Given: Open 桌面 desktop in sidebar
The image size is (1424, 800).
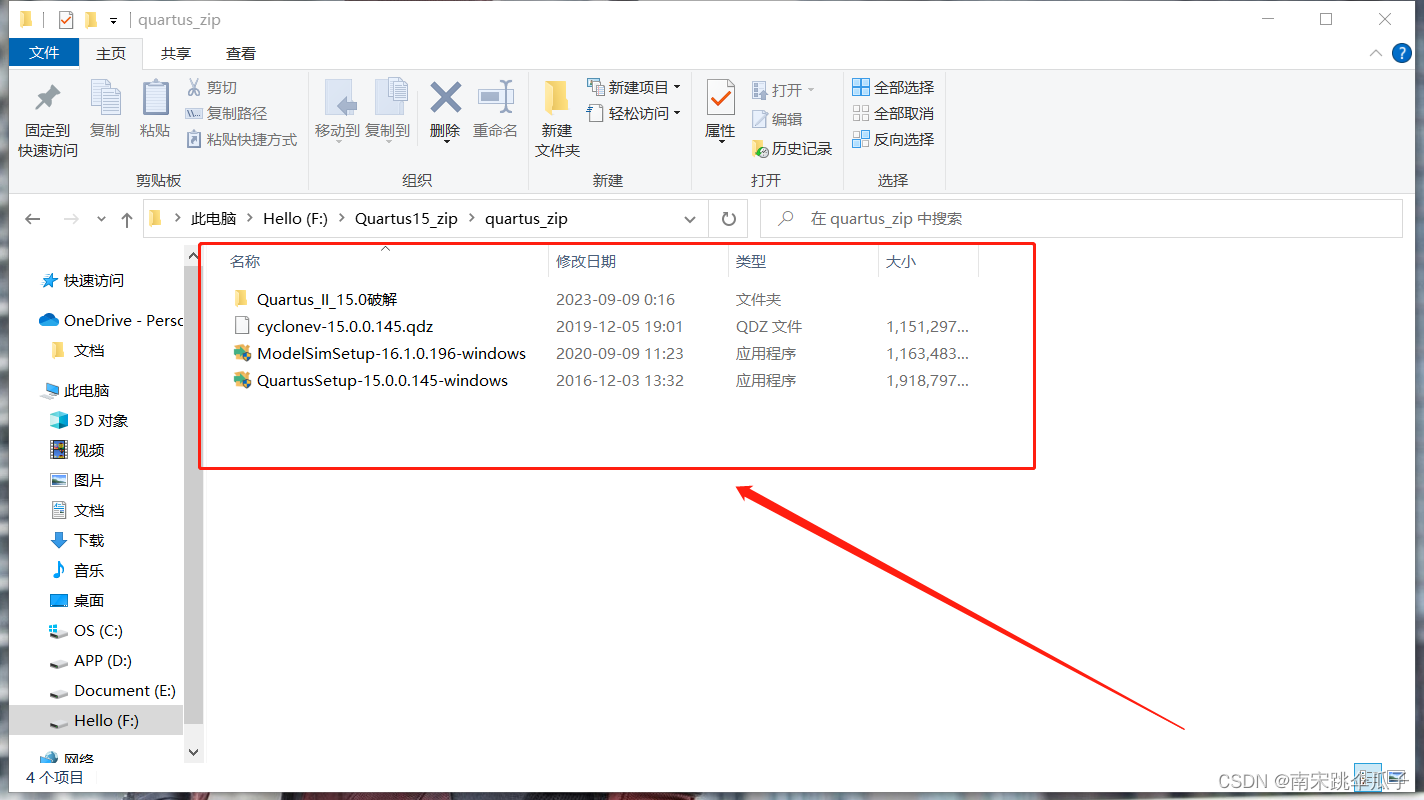Looking at the screenshot, I should [x=78, y=600].
